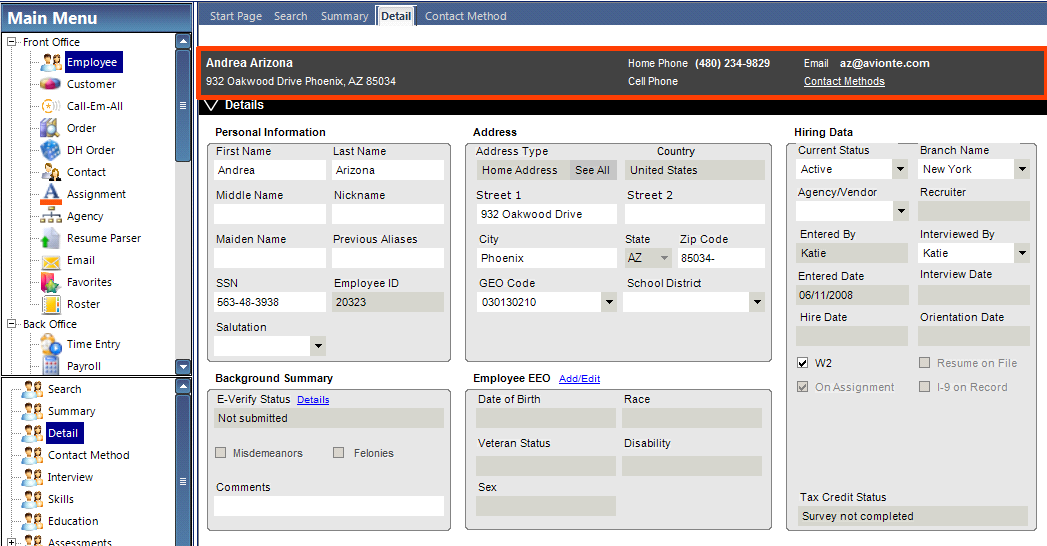Click the Main Menu scroll up arrow

(x=183, y=41)
